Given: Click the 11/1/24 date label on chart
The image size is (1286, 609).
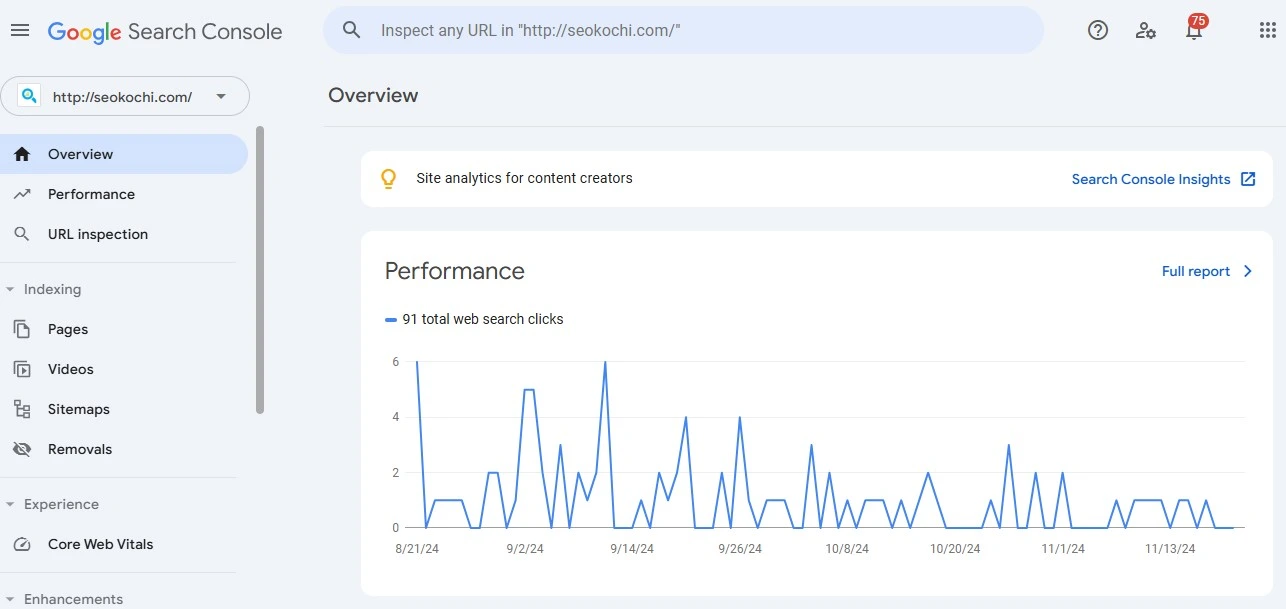Looking at the screenshot, I should pyautogui.click(x=1063, y=549).
